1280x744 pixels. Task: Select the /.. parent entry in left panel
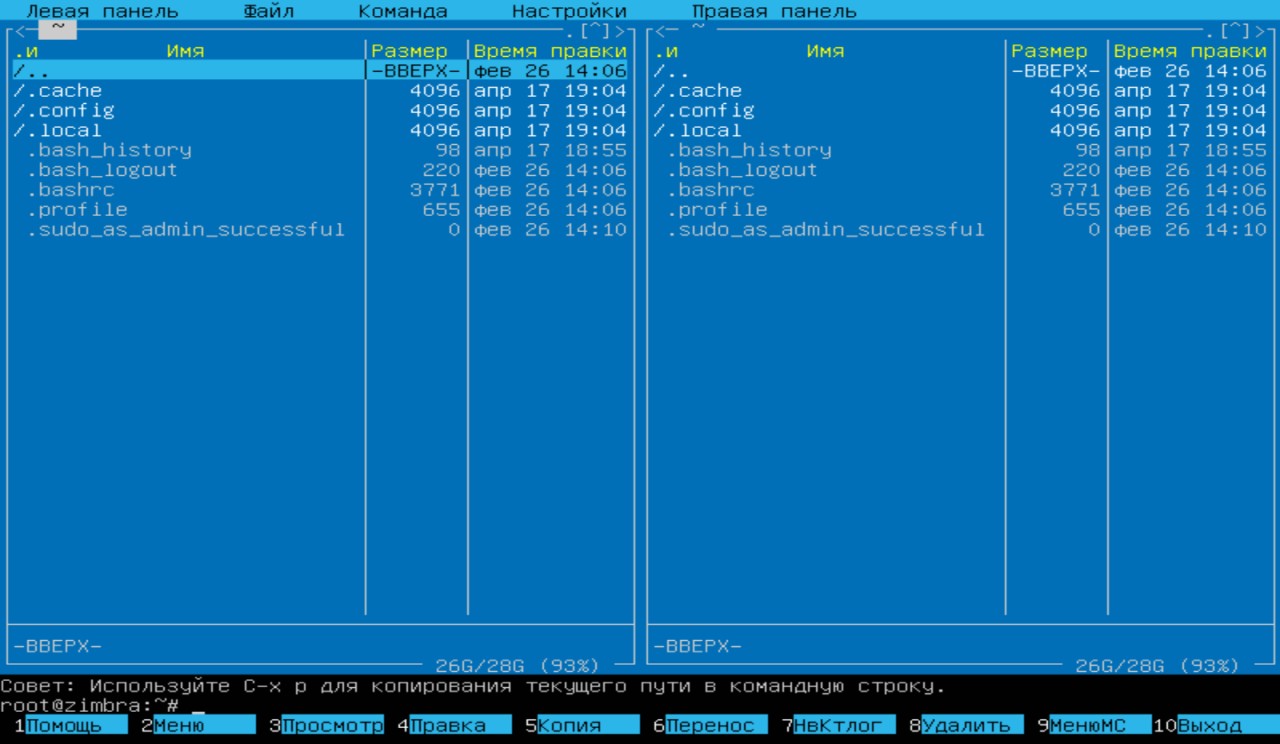(x=320, y=71)
